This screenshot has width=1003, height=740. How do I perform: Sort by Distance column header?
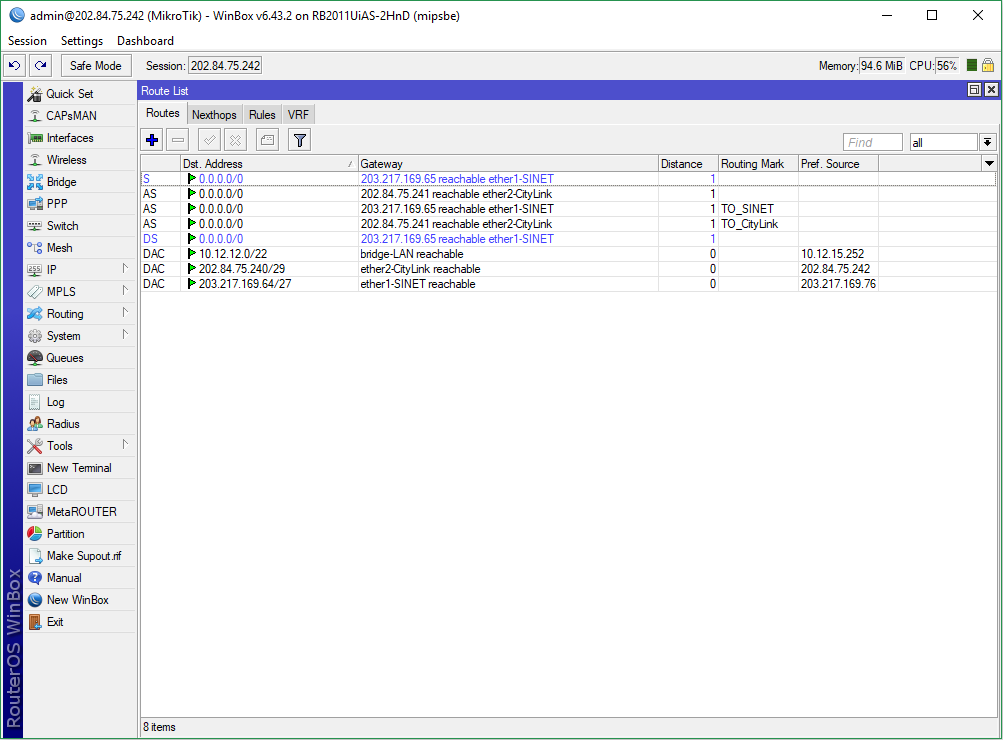(688, 164)
